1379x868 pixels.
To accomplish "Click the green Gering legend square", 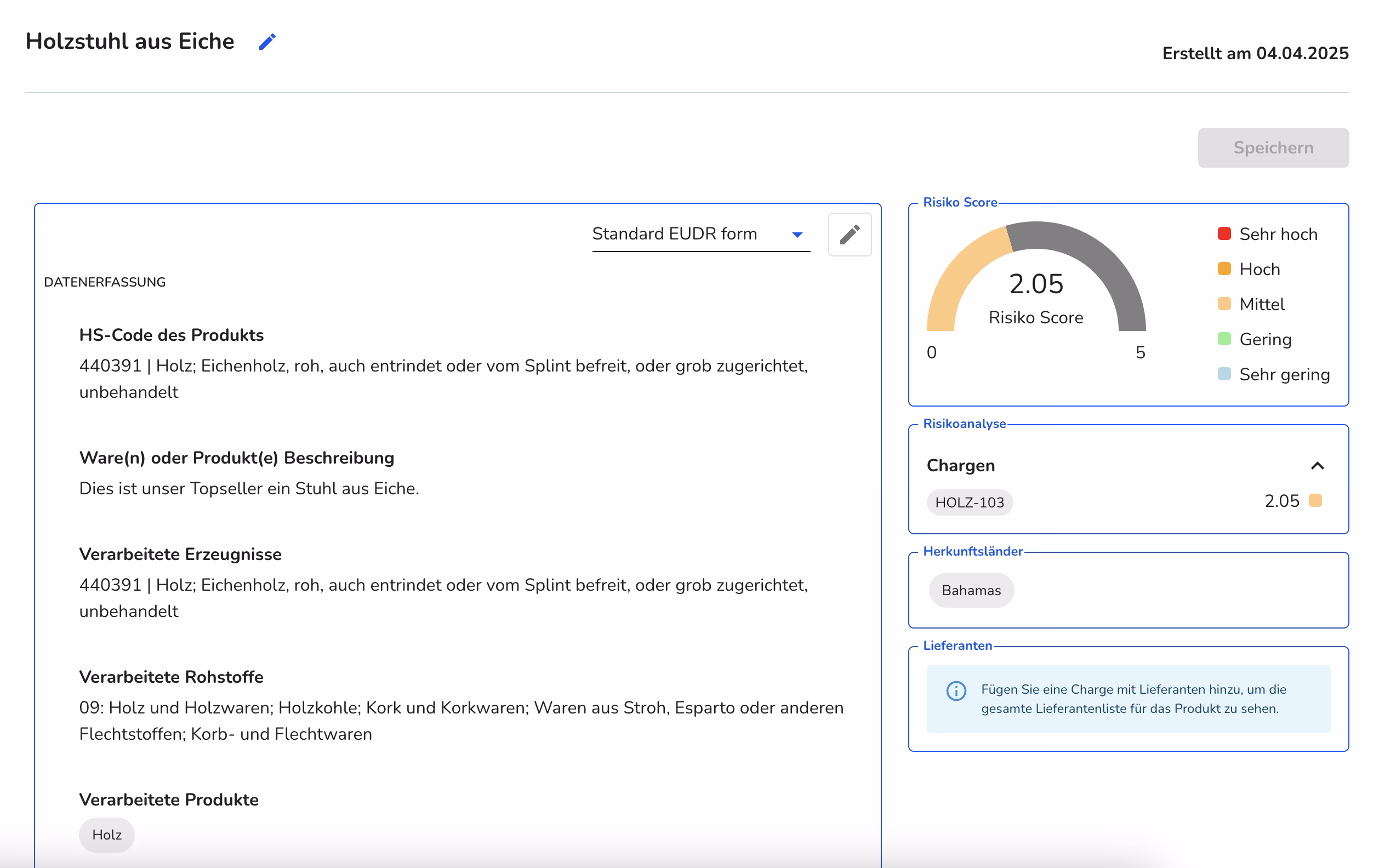I will [1225, 339].
